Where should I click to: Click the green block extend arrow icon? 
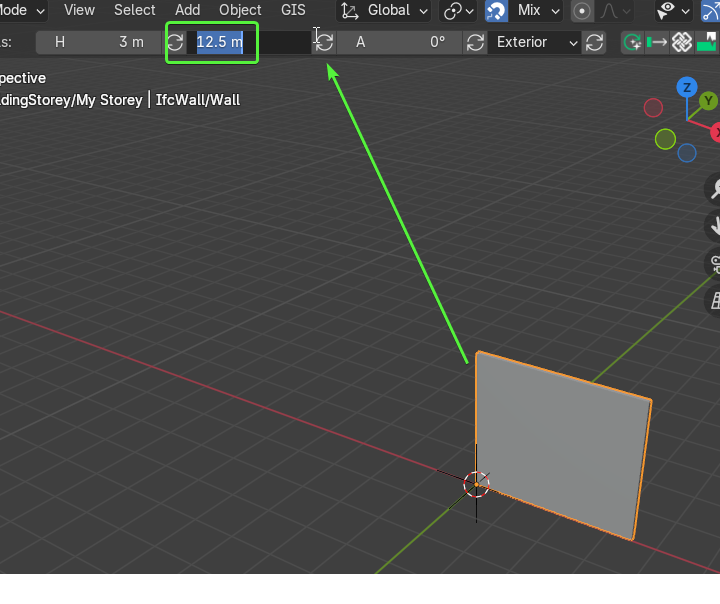(657, 43)
